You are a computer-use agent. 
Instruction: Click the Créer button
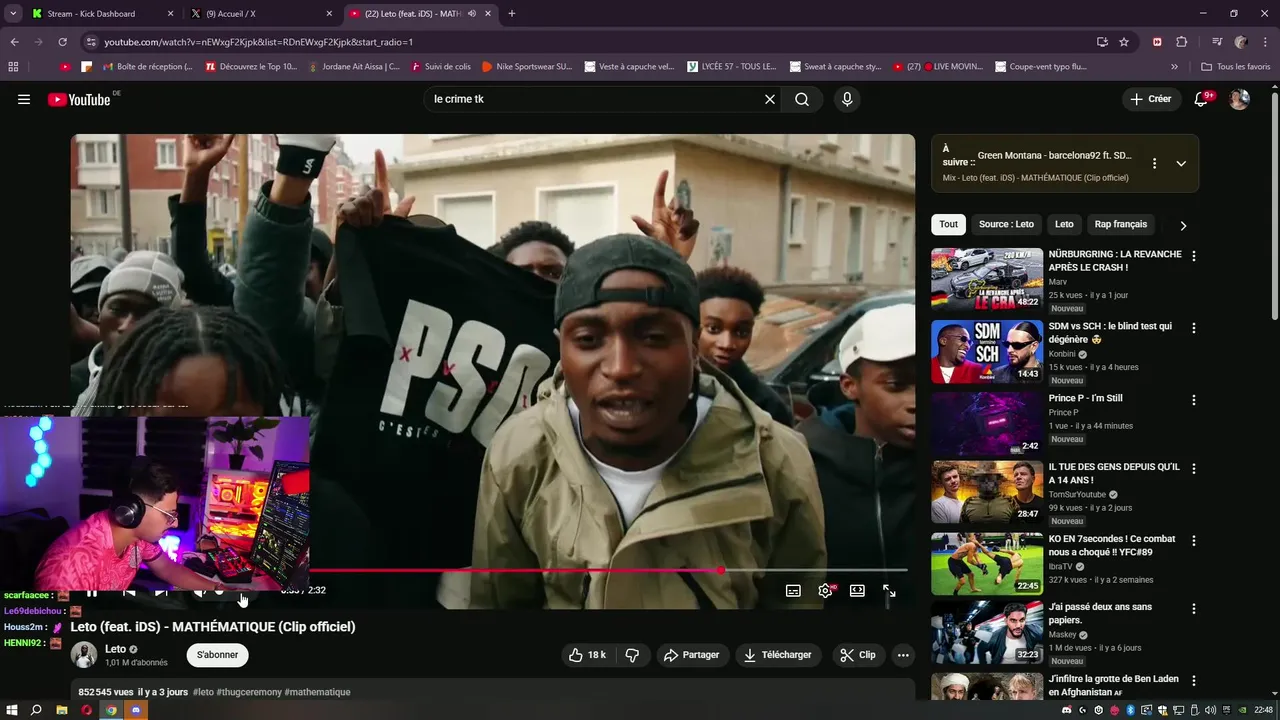click(1150, 99)
